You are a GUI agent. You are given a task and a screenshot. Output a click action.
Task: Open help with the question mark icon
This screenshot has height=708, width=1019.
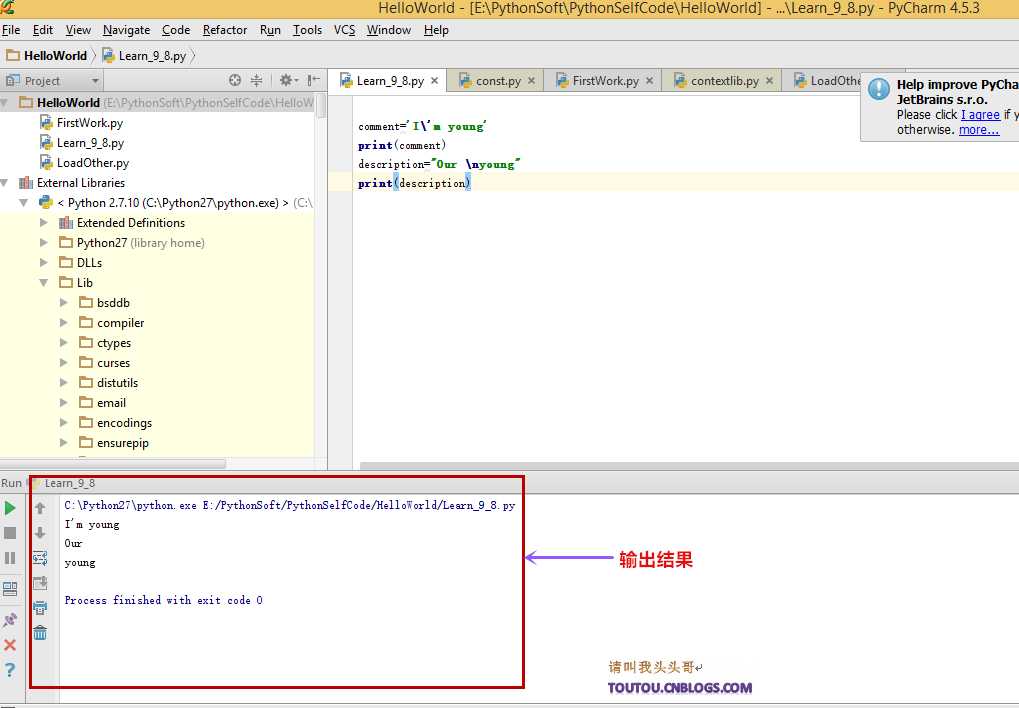point(10,670)
